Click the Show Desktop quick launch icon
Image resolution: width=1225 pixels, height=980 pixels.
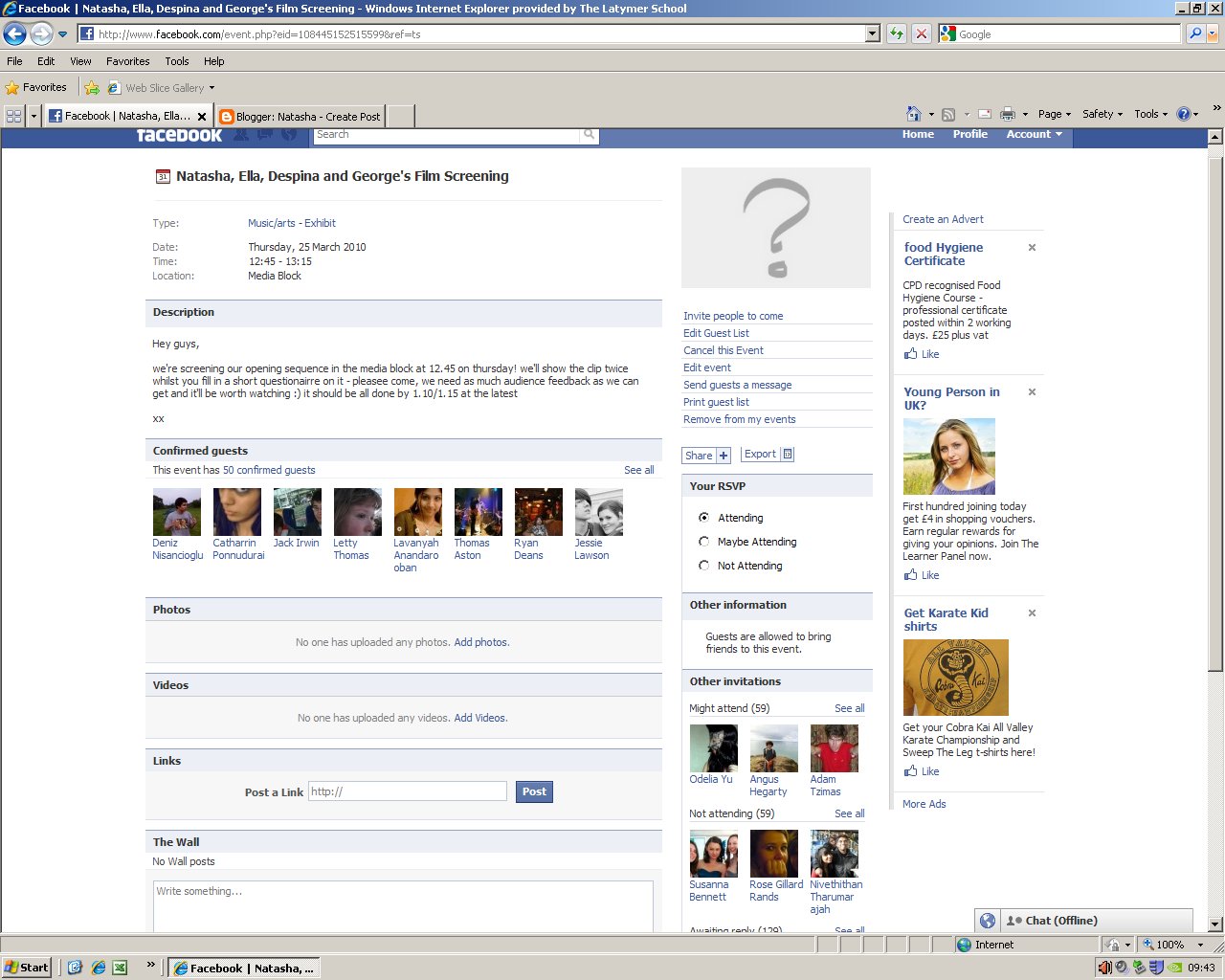point(76,968)
